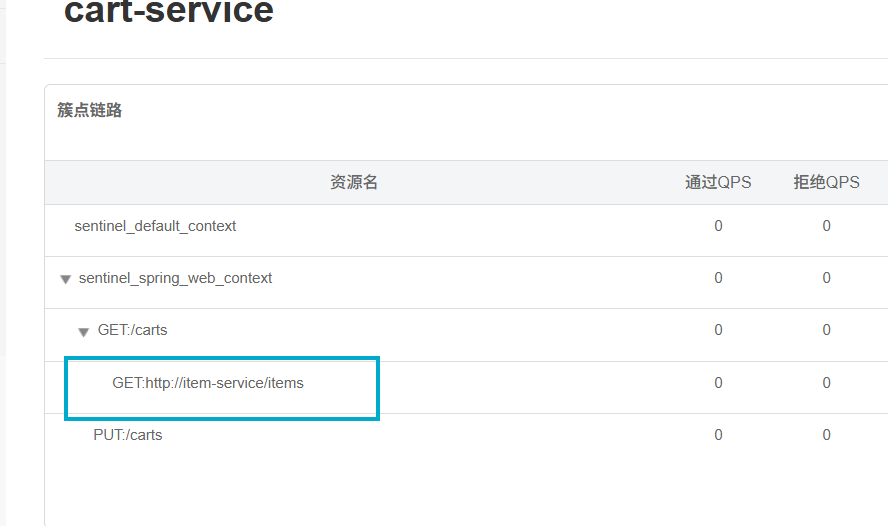Click the sentinel_spring_web_context resource name
The height and width of the screenshot is (526, 888).
coord(175,278)
